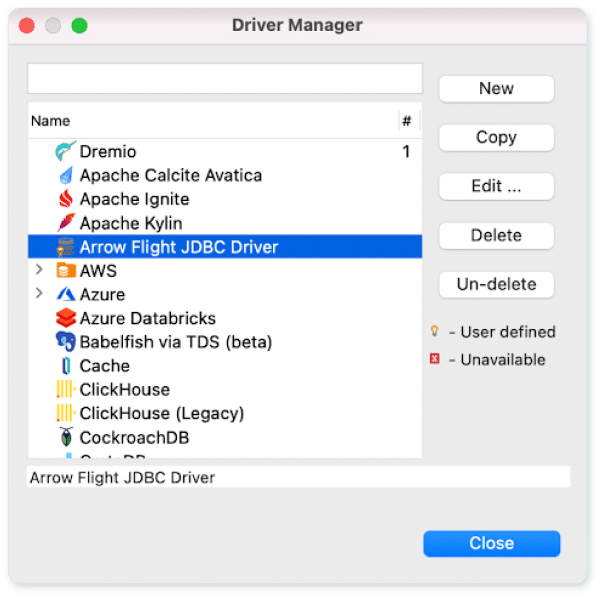Click the Apache Kylin feather icon
Viewport: 600px width, 598px height.
pyautogui.click(x=66, y=223)
